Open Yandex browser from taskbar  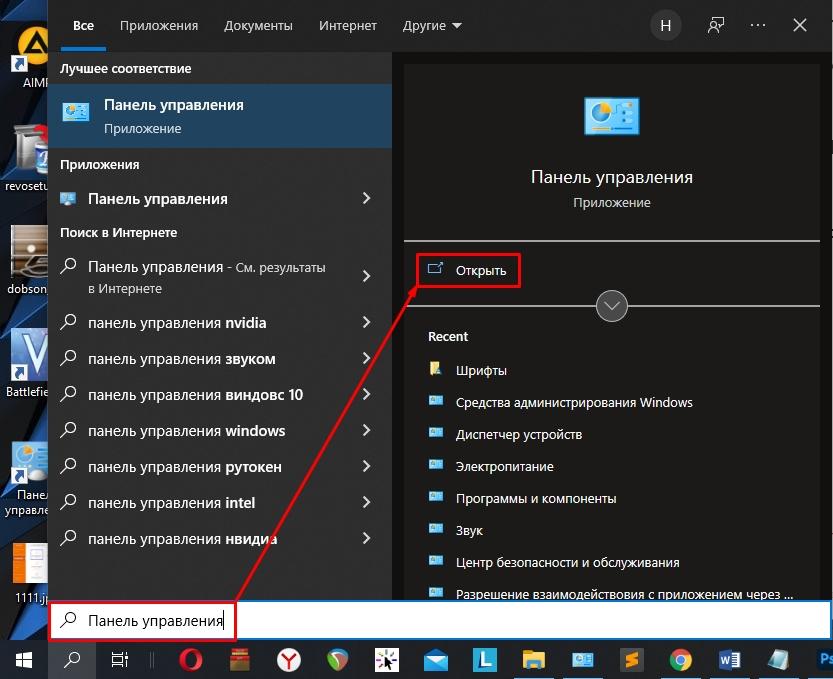[x=289, y=660]
